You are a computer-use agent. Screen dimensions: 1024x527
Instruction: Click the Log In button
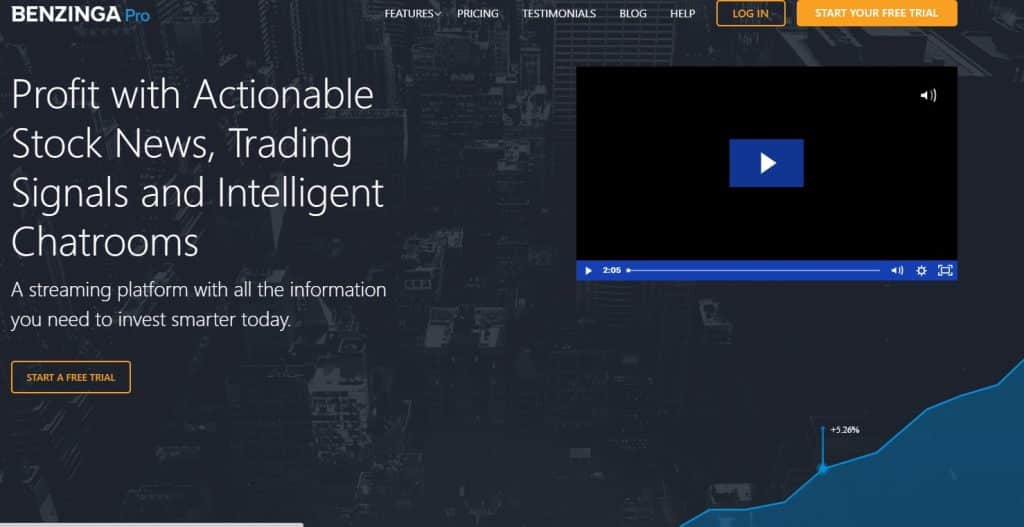(750, 13)
